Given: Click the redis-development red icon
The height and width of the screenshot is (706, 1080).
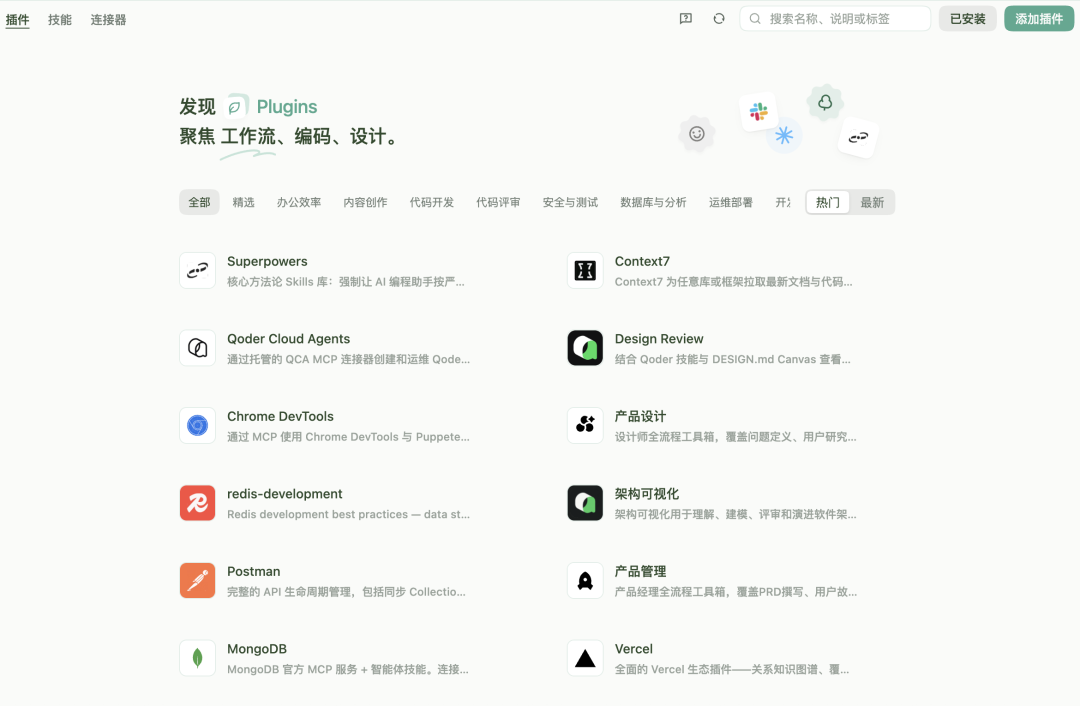Looking at the screenshot, I should click(x=198, y=503).
